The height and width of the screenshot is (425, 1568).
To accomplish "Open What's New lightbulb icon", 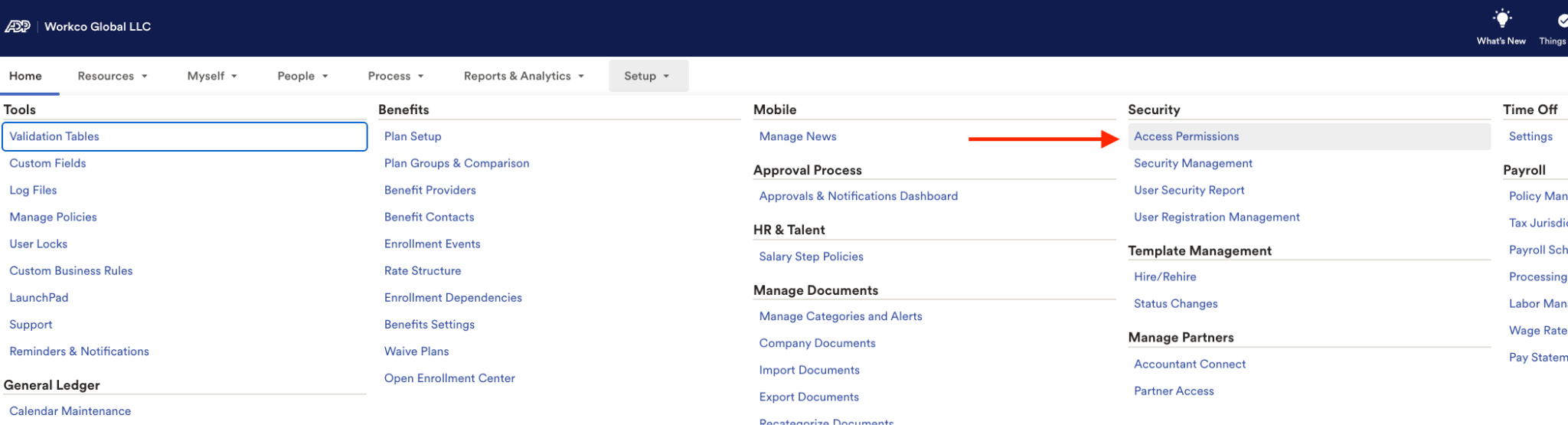I will (x=1501, y=18).
